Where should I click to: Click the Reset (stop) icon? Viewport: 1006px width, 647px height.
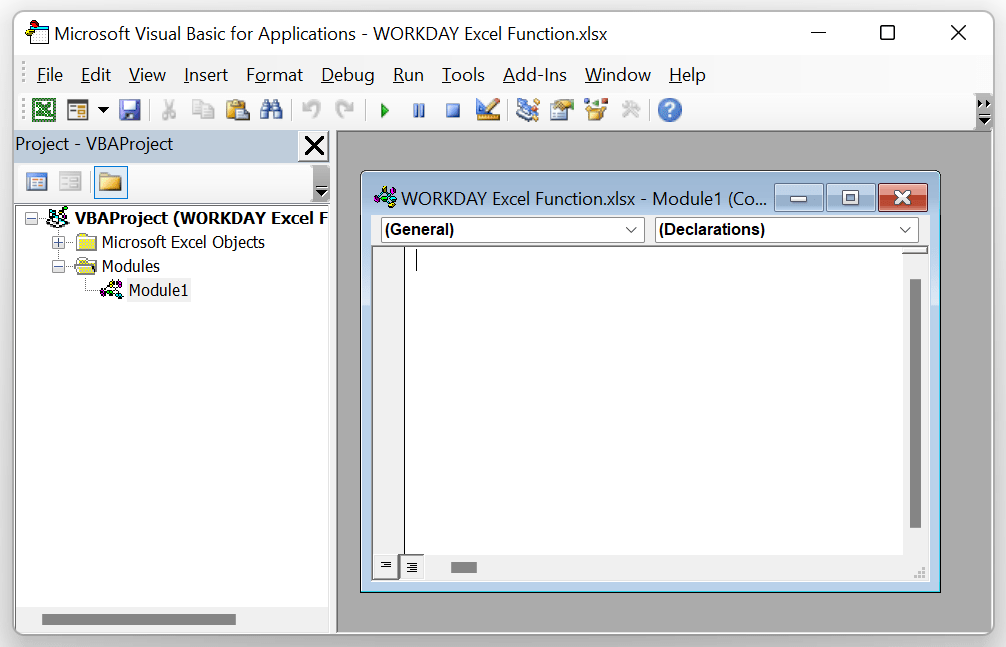(452, 110)
